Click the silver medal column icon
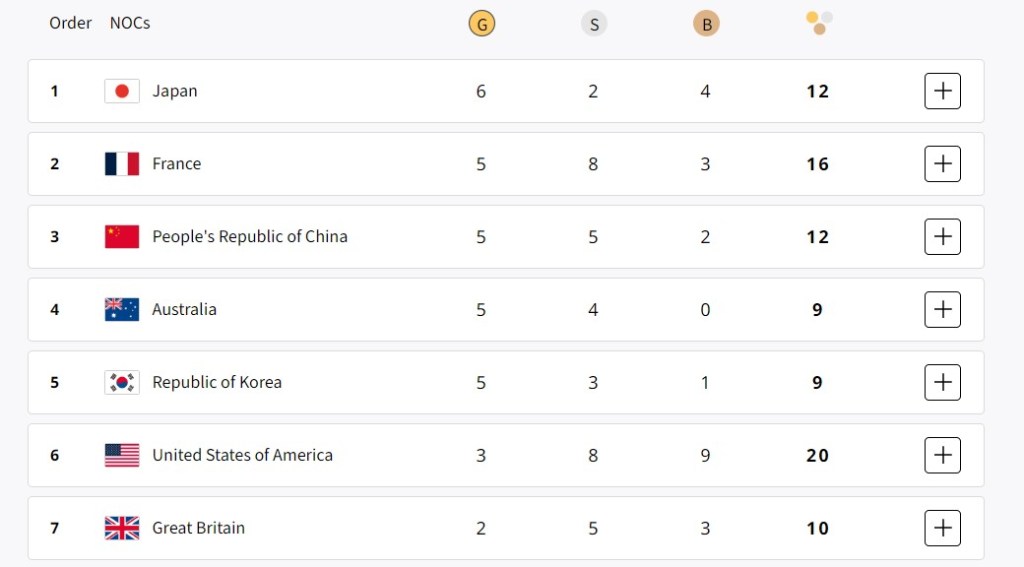Viewport: 1024px width, 567px height. tap(594, 24)
